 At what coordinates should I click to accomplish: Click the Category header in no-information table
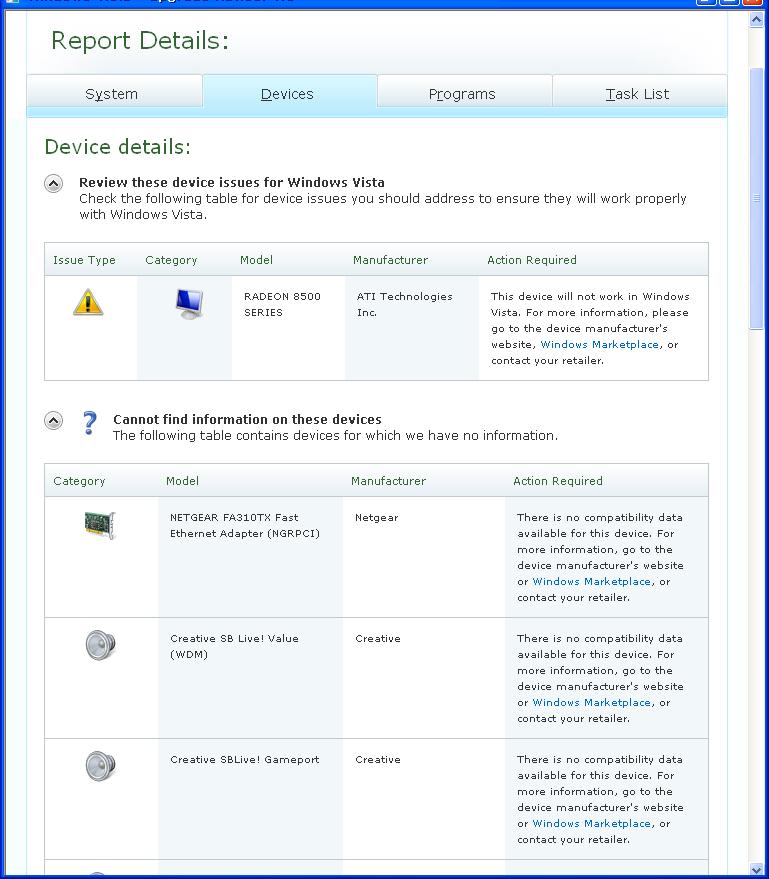[x=79, y=481]
